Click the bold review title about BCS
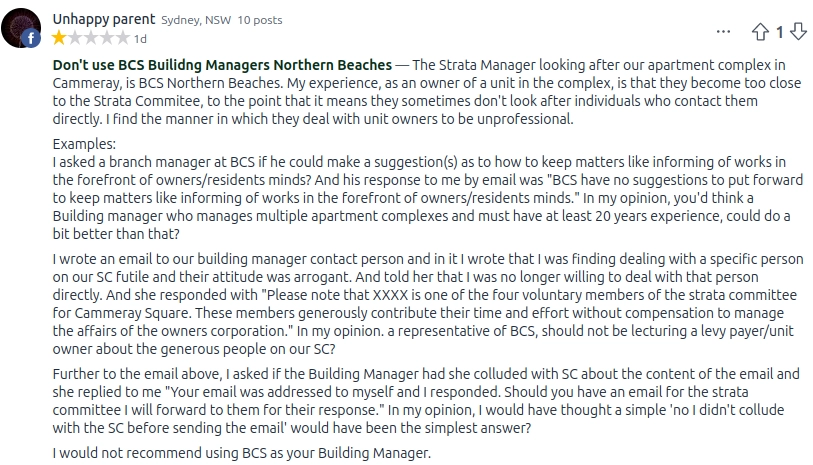The height and width of the screenshot is (465, 813). click(222, 65)
